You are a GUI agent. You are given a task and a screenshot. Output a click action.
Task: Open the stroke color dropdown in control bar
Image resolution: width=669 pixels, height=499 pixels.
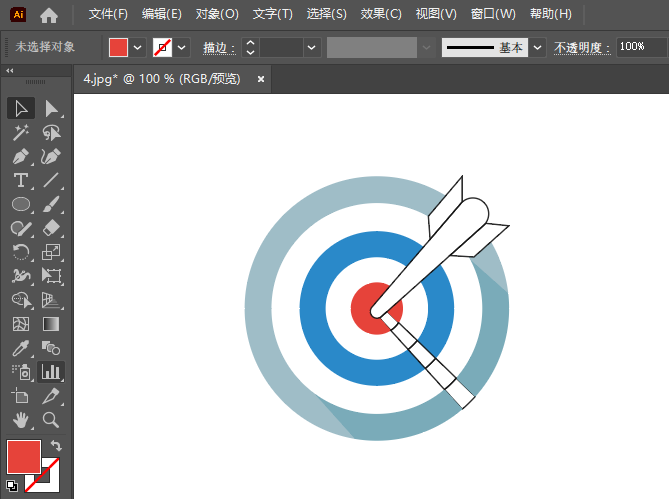coord(181,47)
